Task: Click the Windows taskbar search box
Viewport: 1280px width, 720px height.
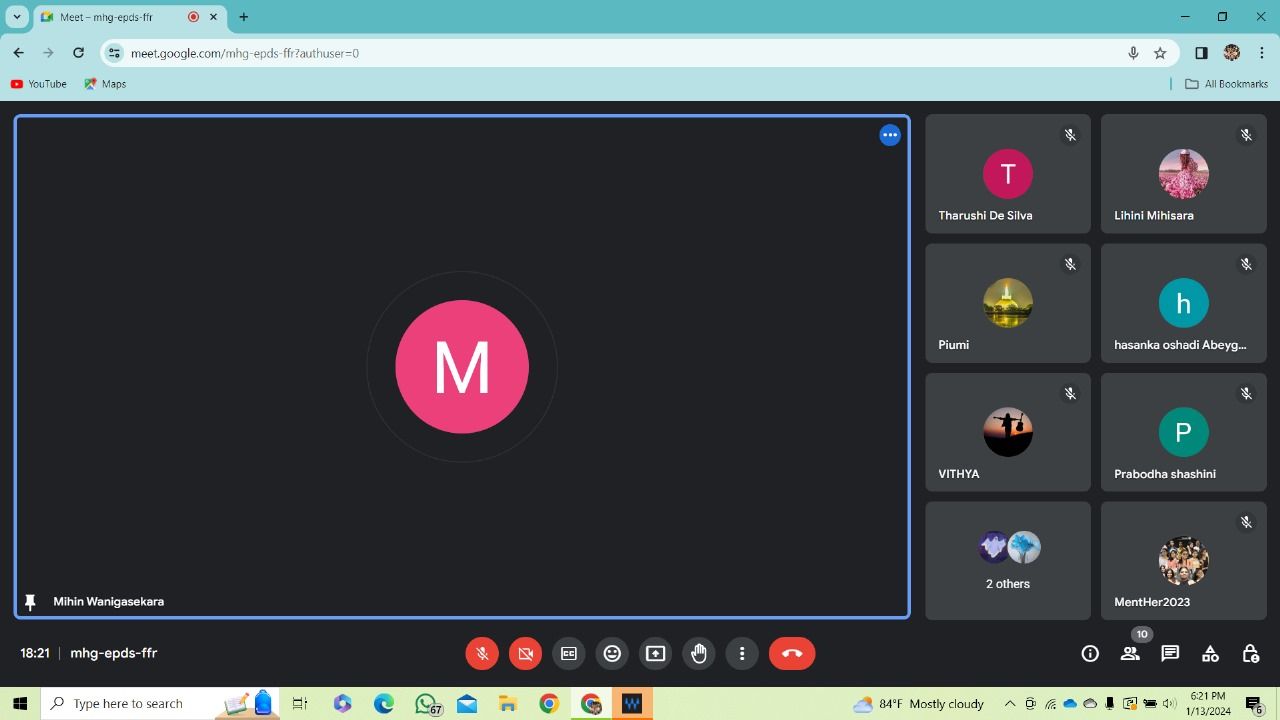Action: click(x=128, y=703)
